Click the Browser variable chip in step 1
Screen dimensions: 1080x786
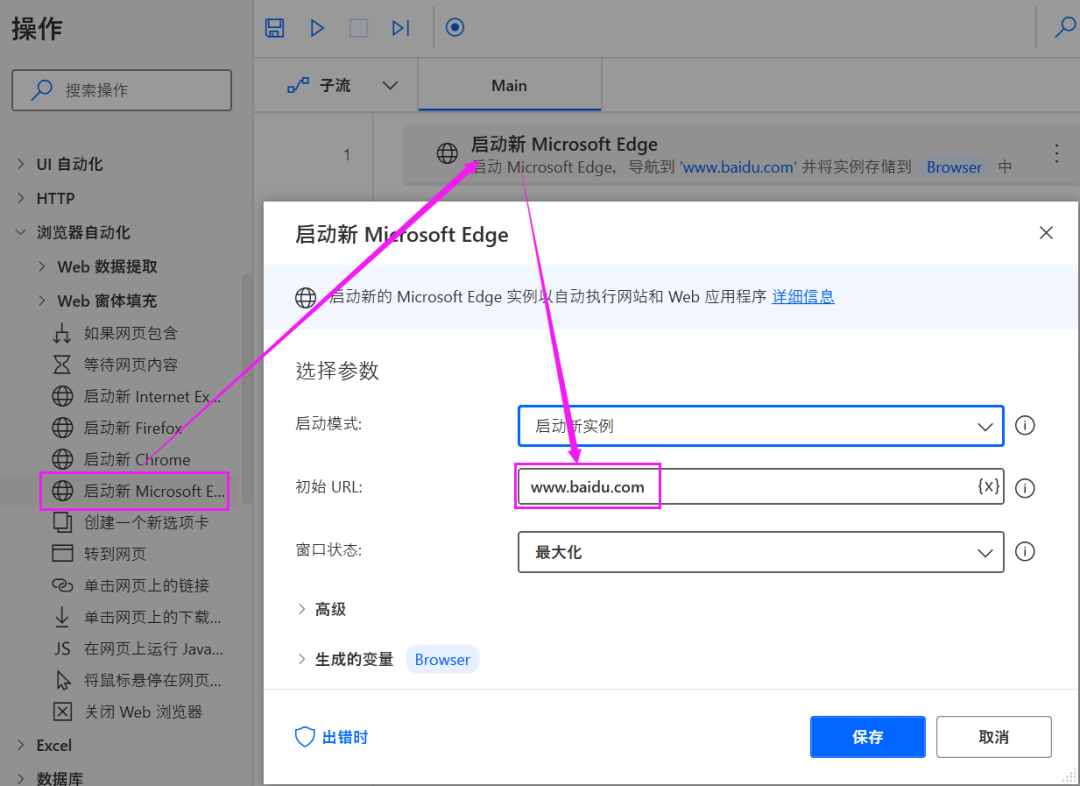coord(954,167)
